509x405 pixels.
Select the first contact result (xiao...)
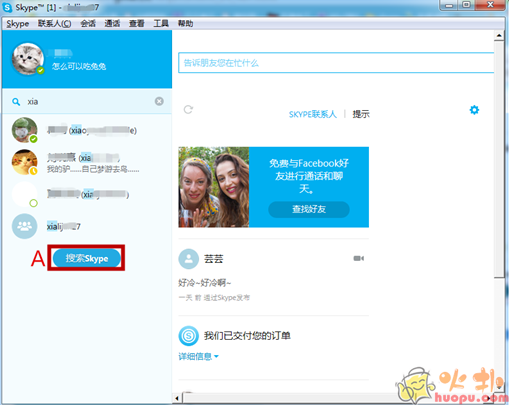coord(87,130)
